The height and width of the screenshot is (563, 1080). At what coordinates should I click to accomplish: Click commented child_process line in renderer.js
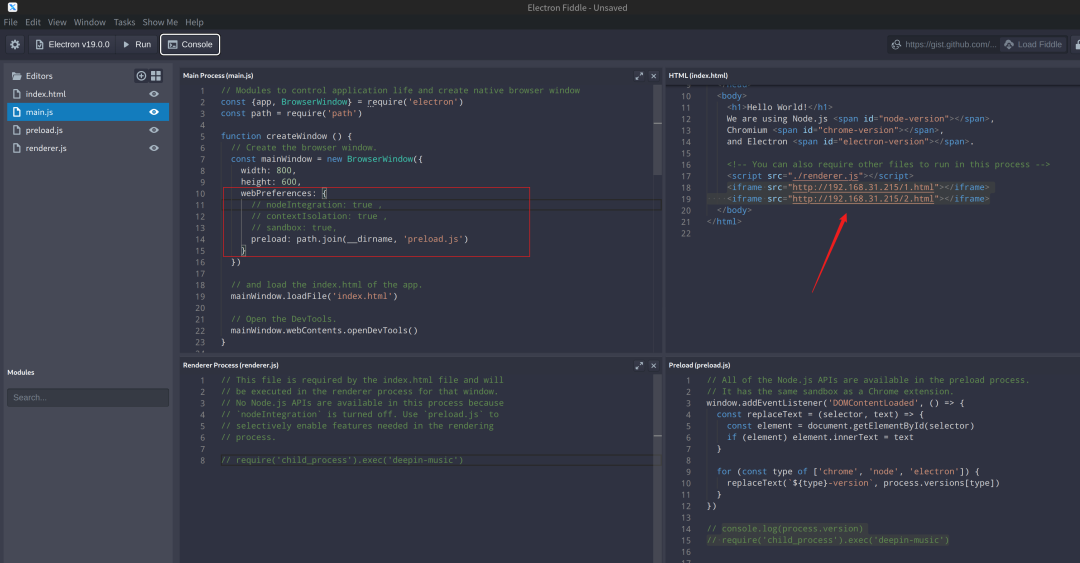(342, 460)
